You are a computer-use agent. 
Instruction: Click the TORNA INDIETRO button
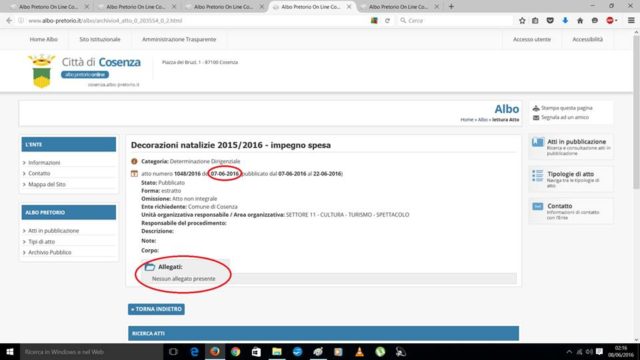point(156,309)
